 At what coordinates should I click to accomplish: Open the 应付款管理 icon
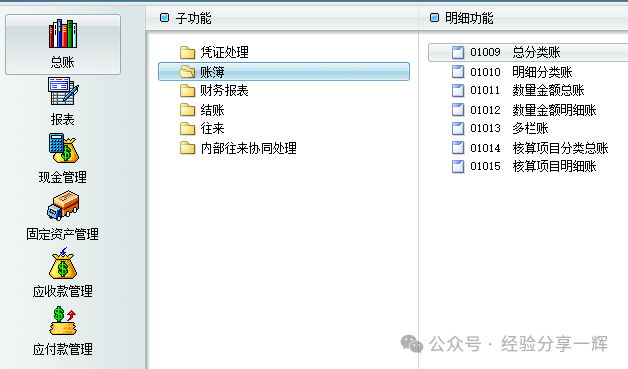pos(63,321)
